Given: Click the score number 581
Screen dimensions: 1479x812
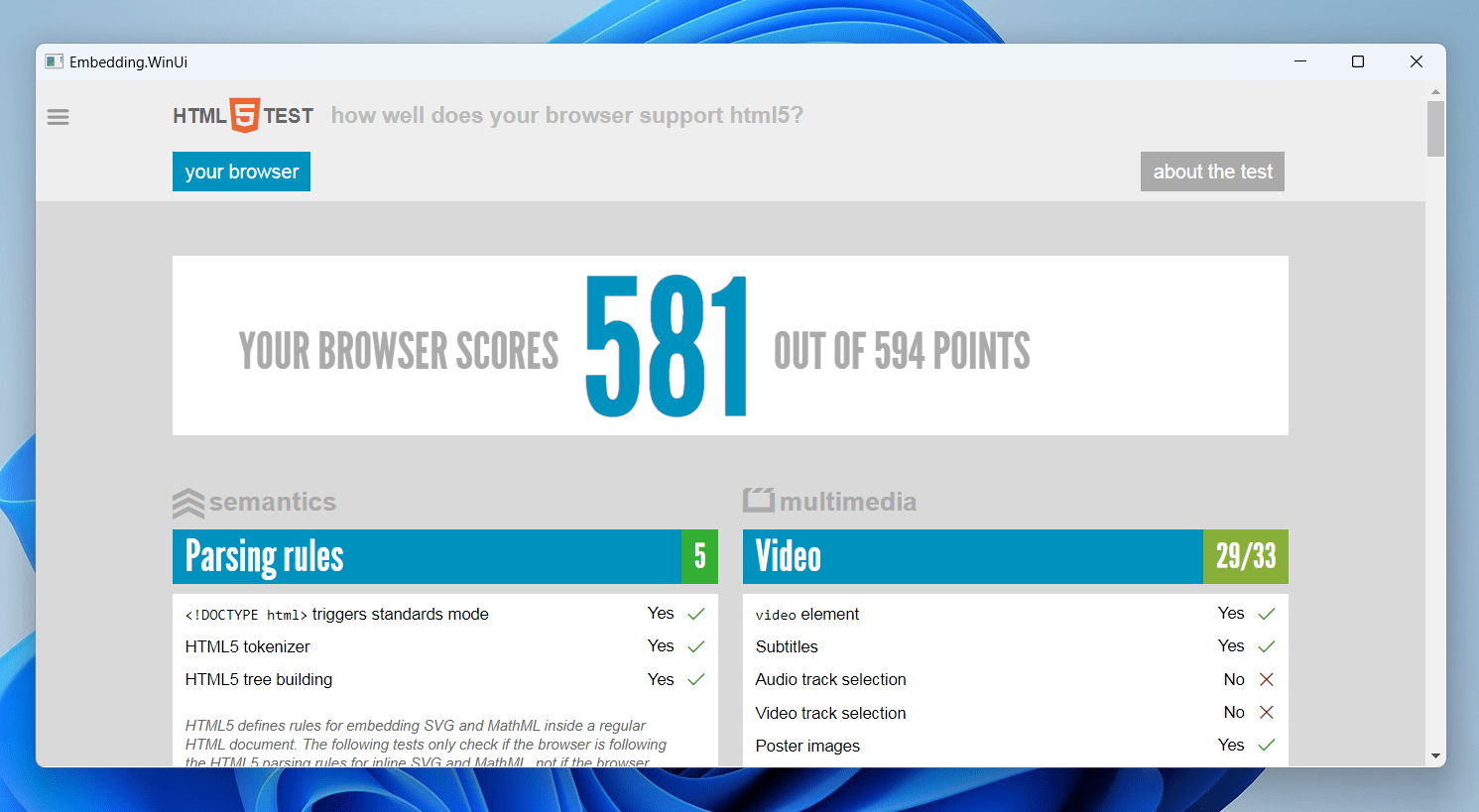Looking at the screenshot, I should 667,346.
